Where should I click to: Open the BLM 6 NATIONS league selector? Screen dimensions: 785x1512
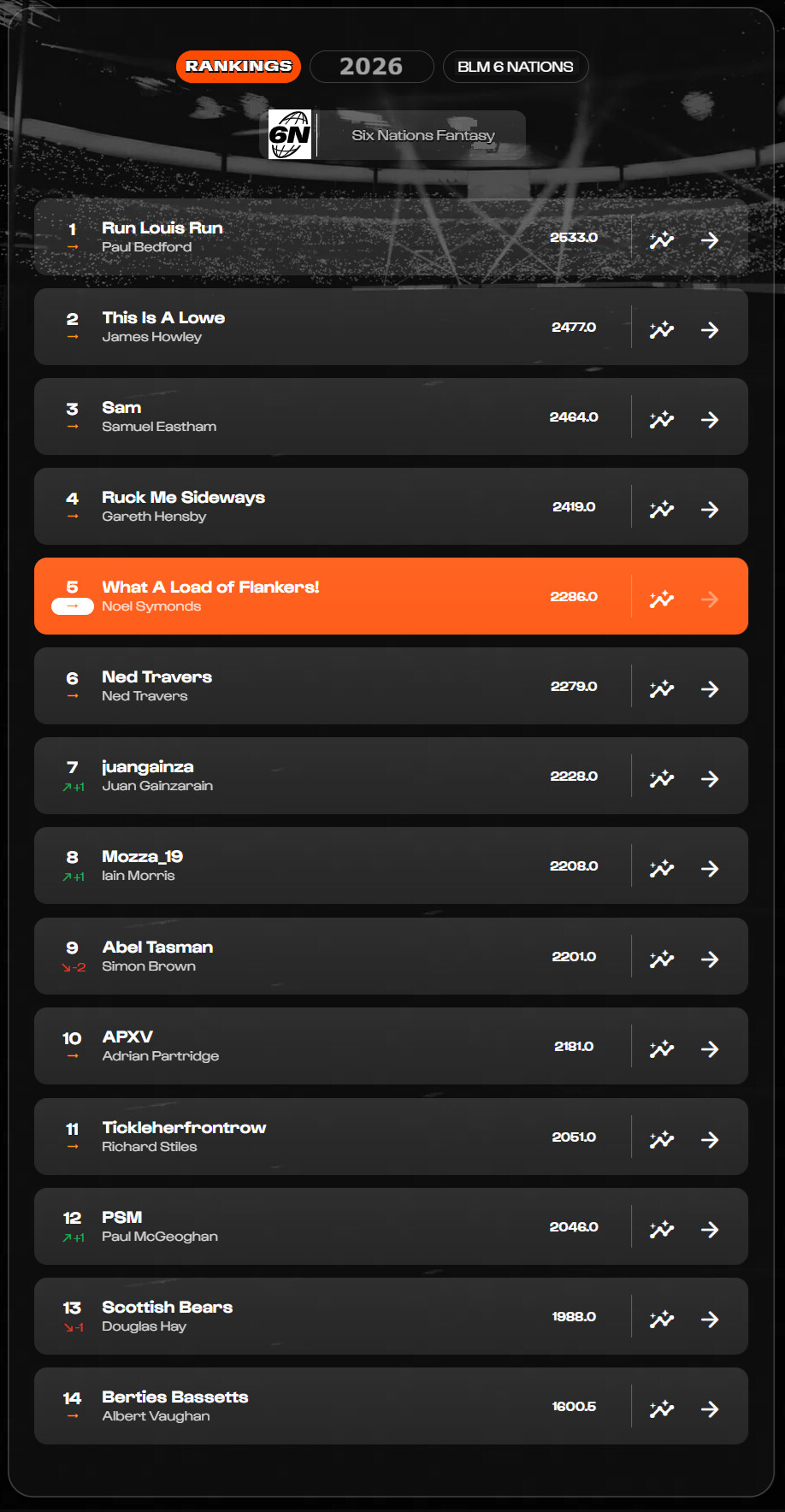pos(516,67)
